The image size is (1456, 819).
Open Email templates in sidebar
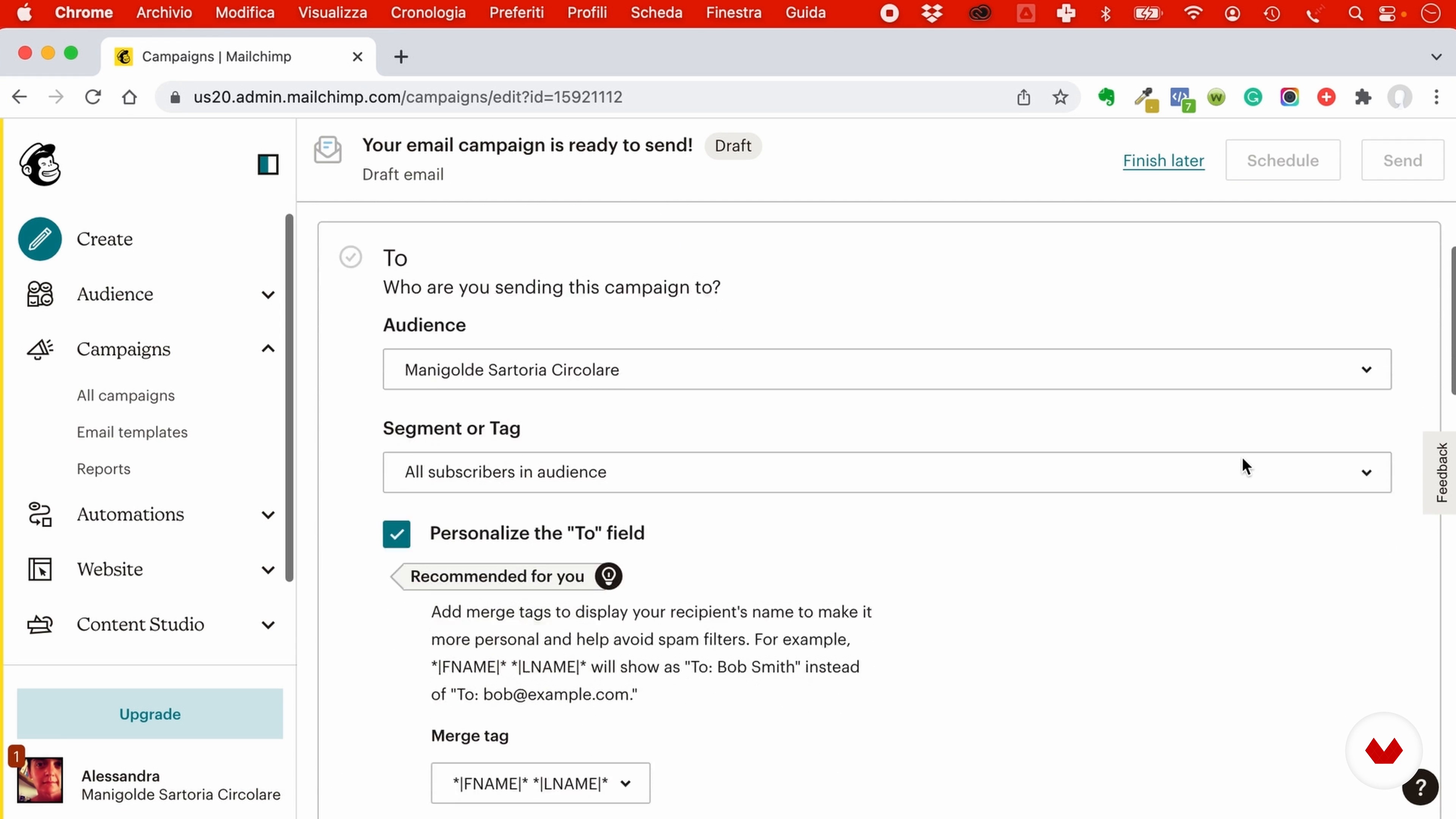132,432
